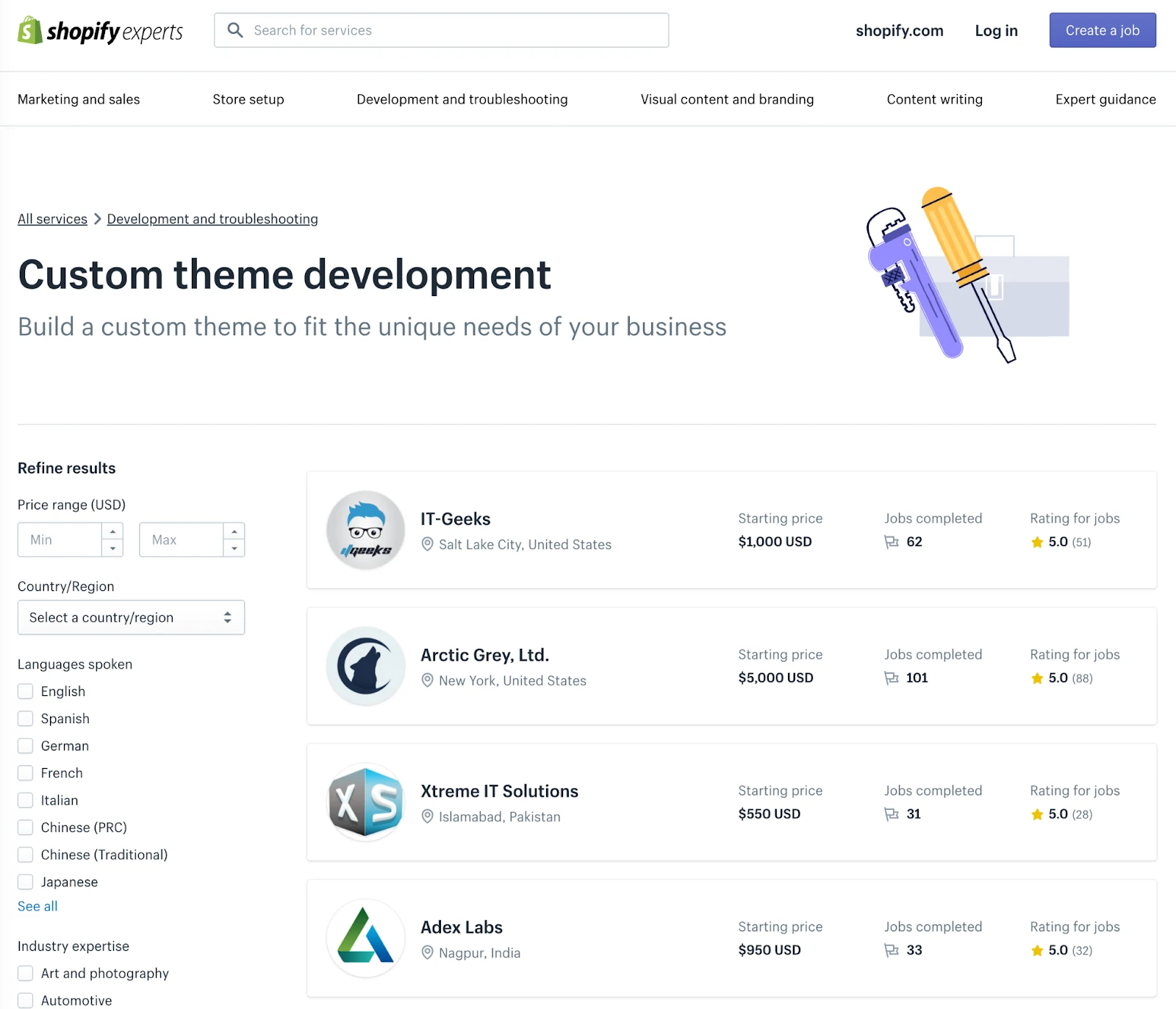Click the Arctic Grey wolf logo
Image resolution: width=1176 pixels, height=1009 pixels.
366,666
